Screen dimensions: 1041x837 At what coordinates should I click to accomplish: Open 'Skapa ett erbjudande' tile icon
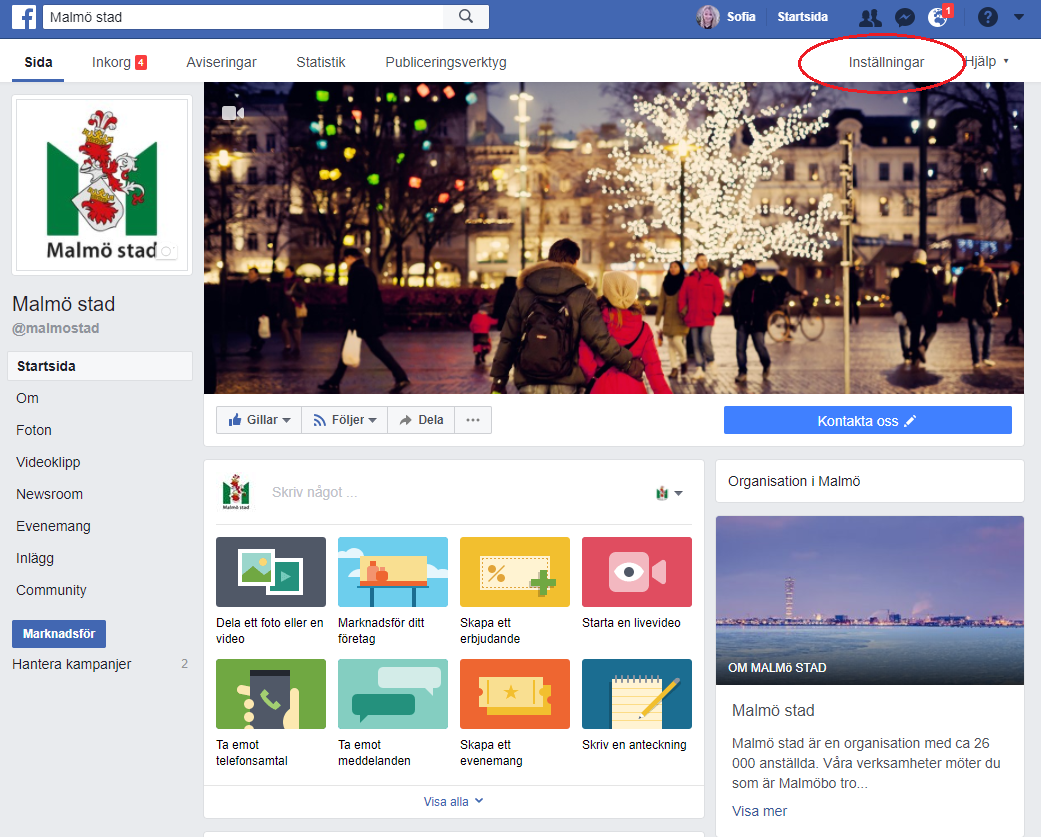515,571
